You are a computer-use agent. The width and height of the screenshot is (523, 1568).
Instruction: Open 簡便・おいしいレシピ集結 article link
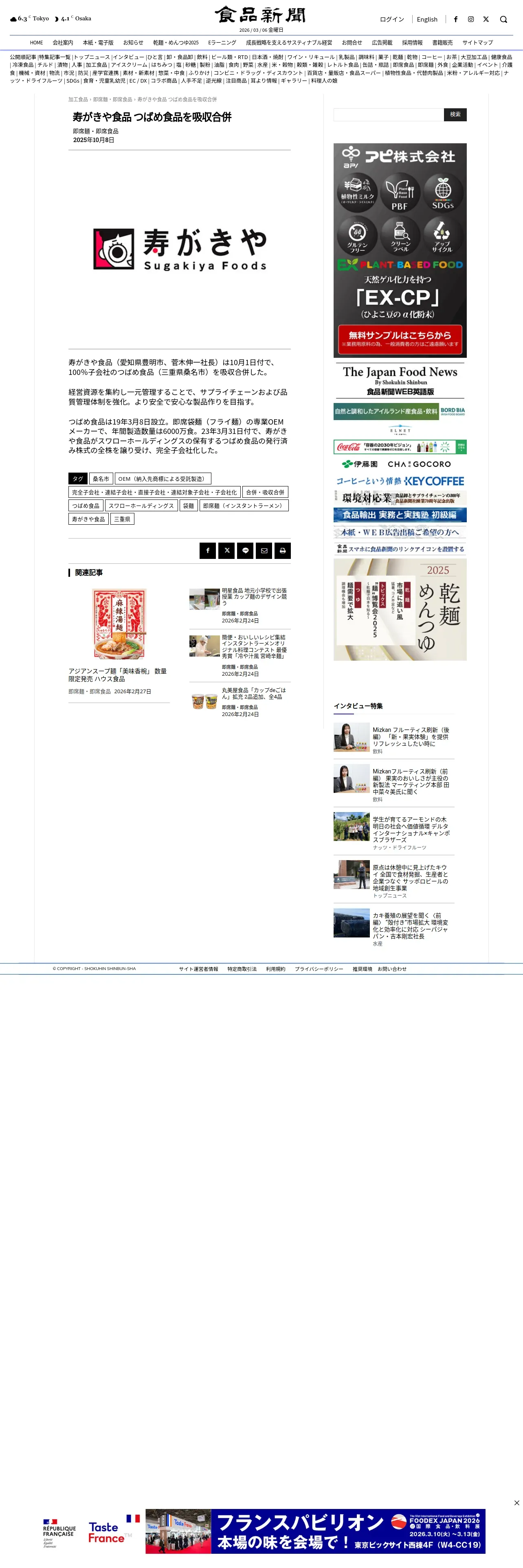255,646
